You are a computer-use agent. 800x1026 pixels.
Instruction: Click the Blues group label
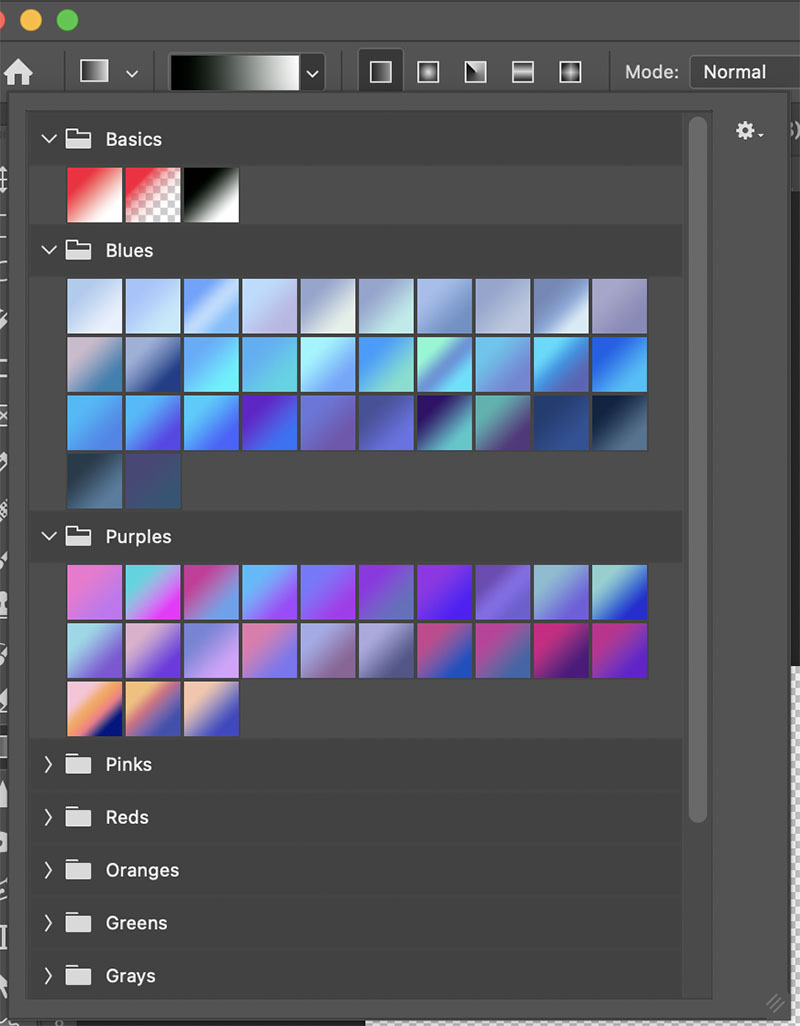click(x=130, y=251)
